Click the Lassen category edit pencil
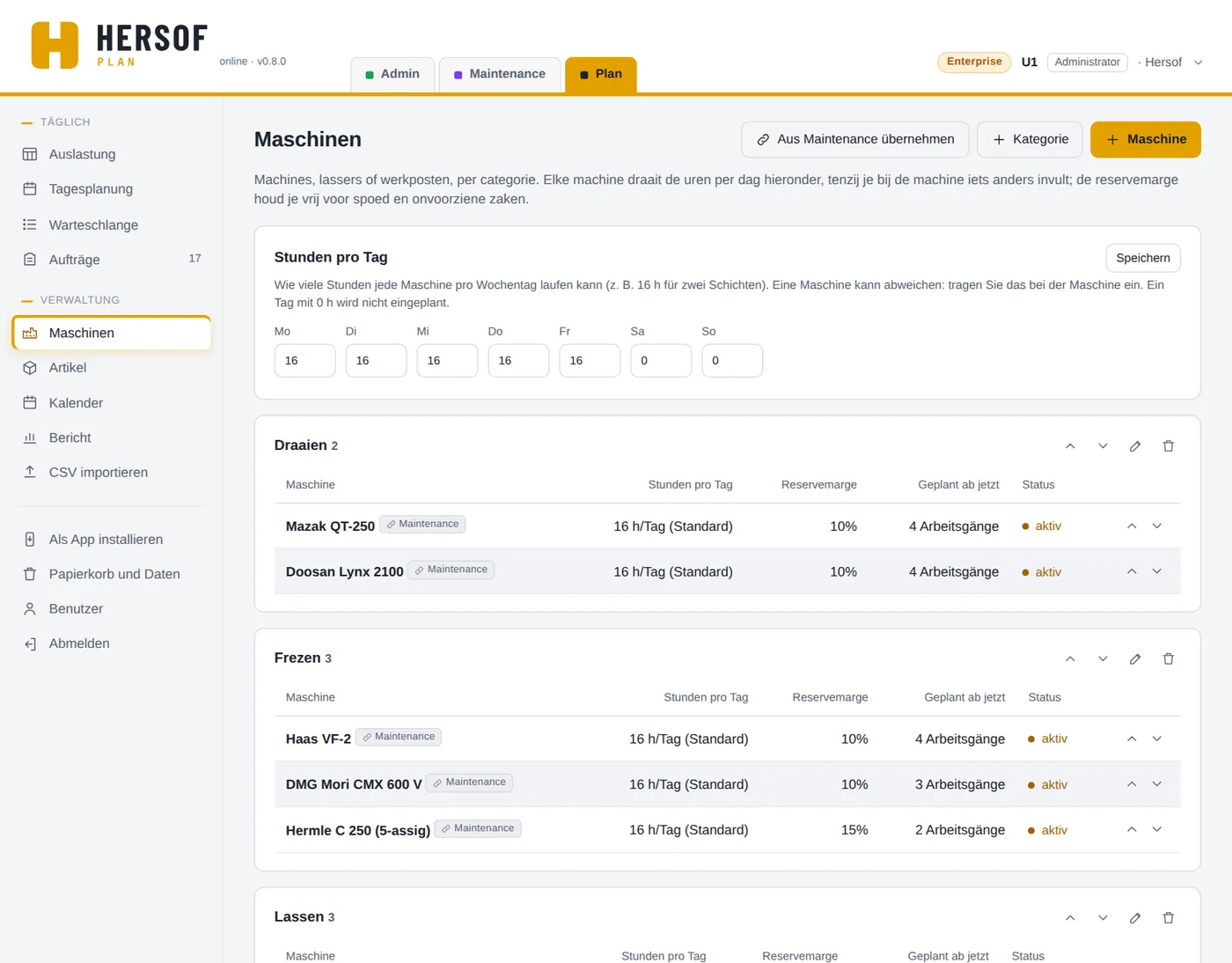This screenshot has width=1232, height=963. tap(1135, 918)
